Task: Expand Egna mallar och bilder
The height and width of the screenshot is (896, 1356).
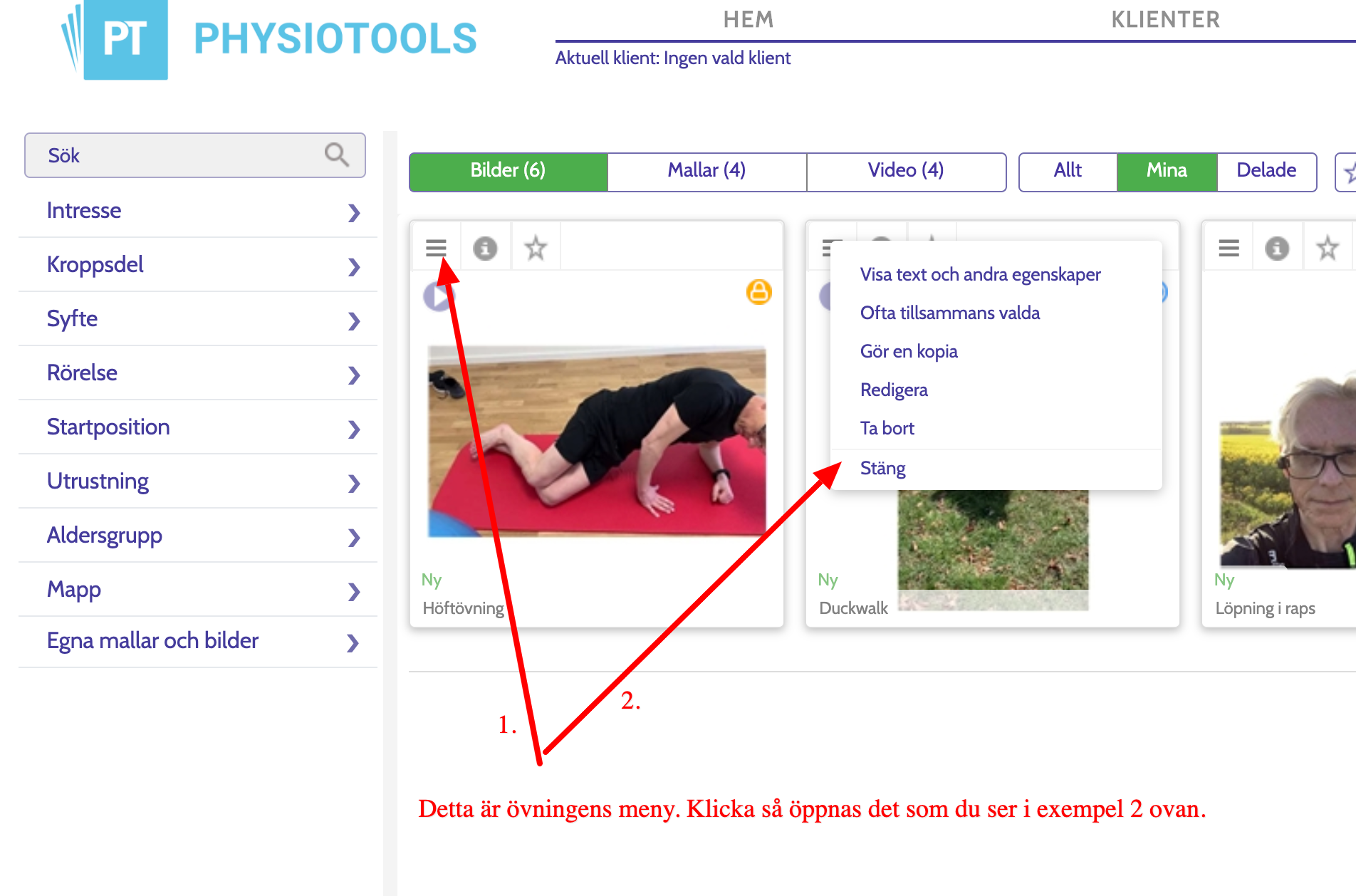Action: [198, 642]
